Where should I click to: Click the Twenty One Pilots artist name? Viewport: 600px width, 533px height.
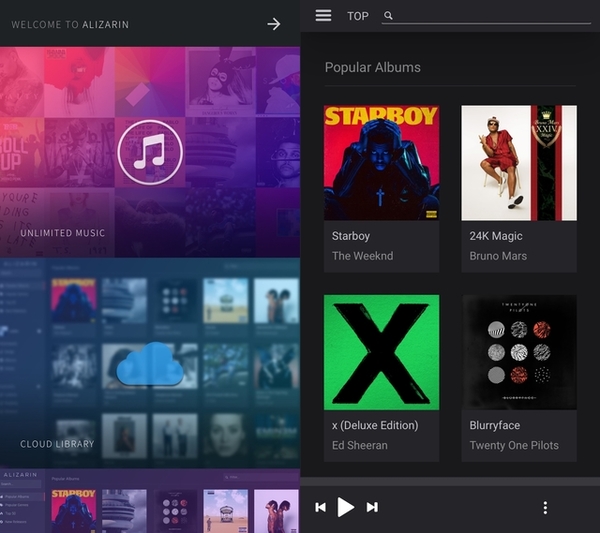click(x=514, y=445)
